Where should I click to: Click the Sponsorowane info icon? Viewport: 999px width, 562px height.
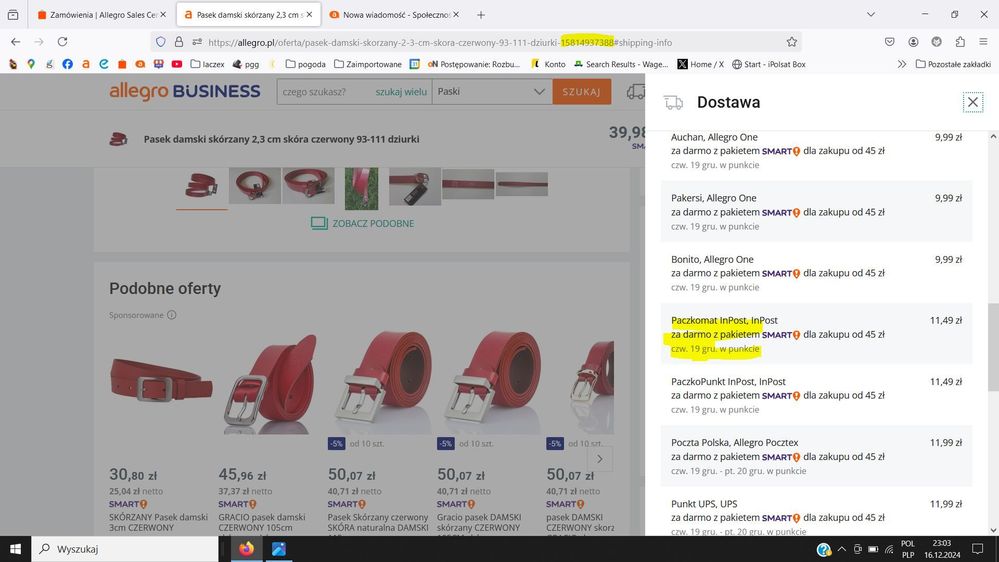tap(171, 315)
